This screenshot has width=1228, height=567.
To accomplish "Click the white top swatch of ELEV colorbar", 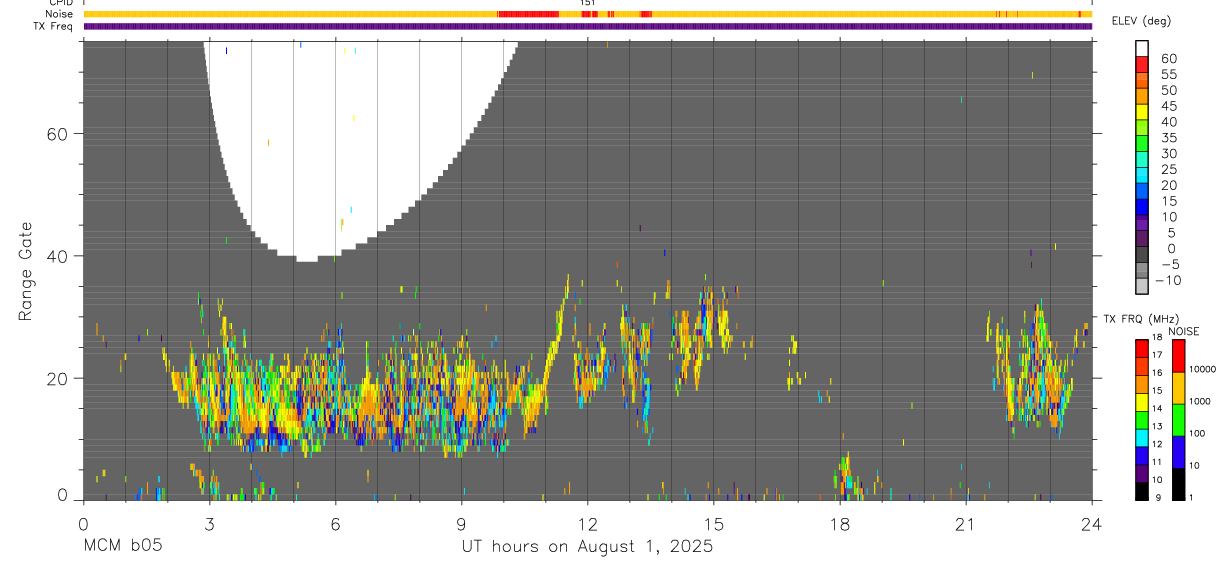I will tap(1142, 48).
